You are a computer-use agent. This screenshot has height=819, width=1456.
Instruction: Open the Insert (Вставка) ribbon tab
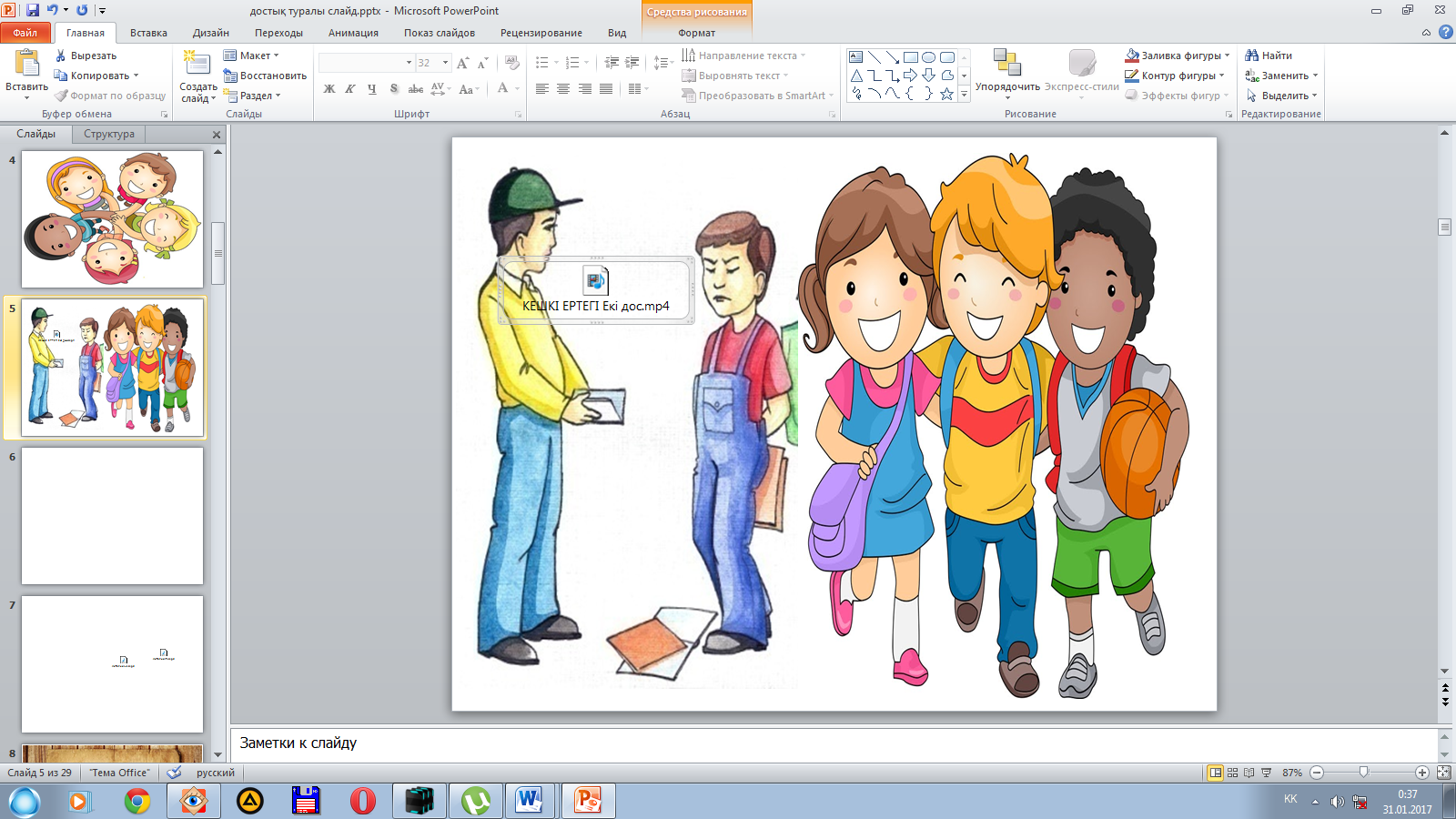(x=148, y=33)
